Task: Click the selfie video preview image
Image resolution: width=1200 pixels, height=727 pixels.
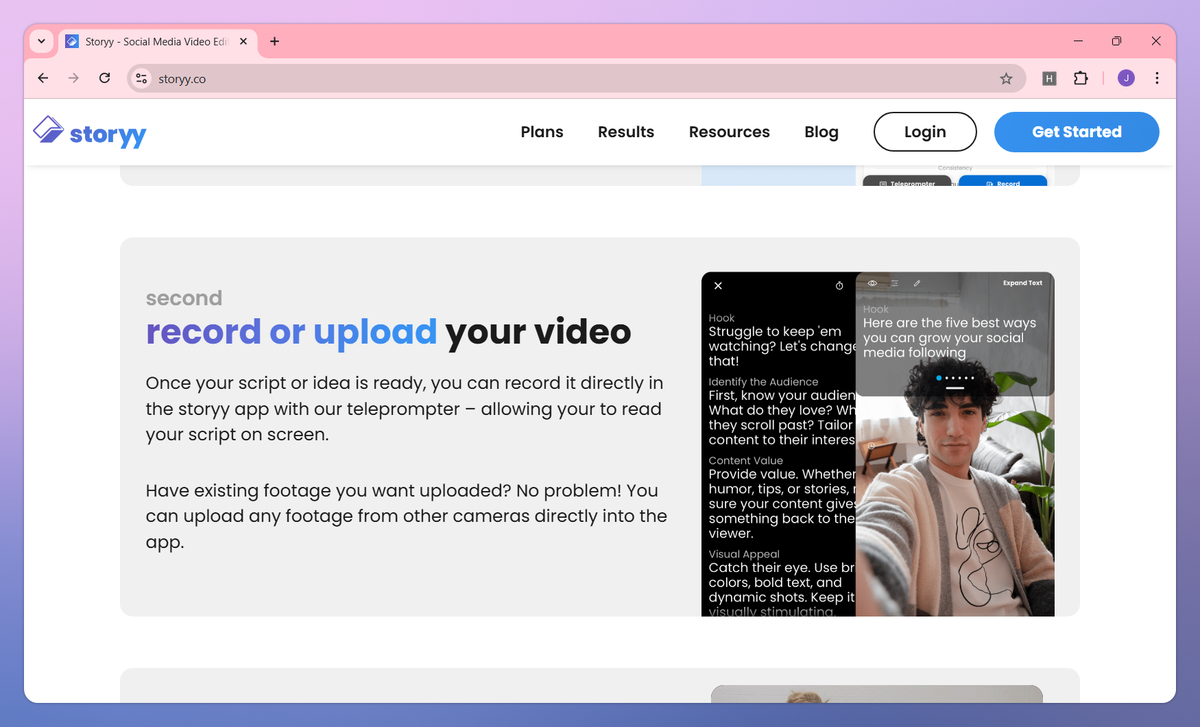Action: (955, 505)
